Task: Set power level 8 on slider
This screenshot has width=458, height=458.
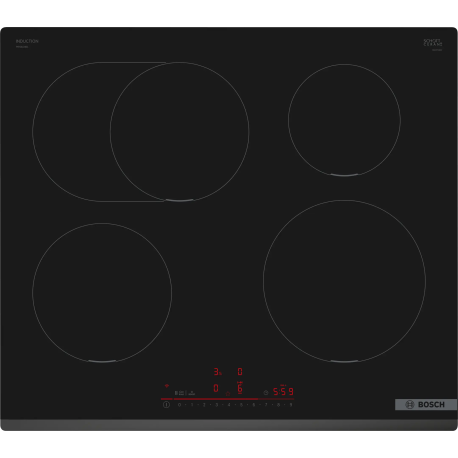Action: tap(278, 405)
